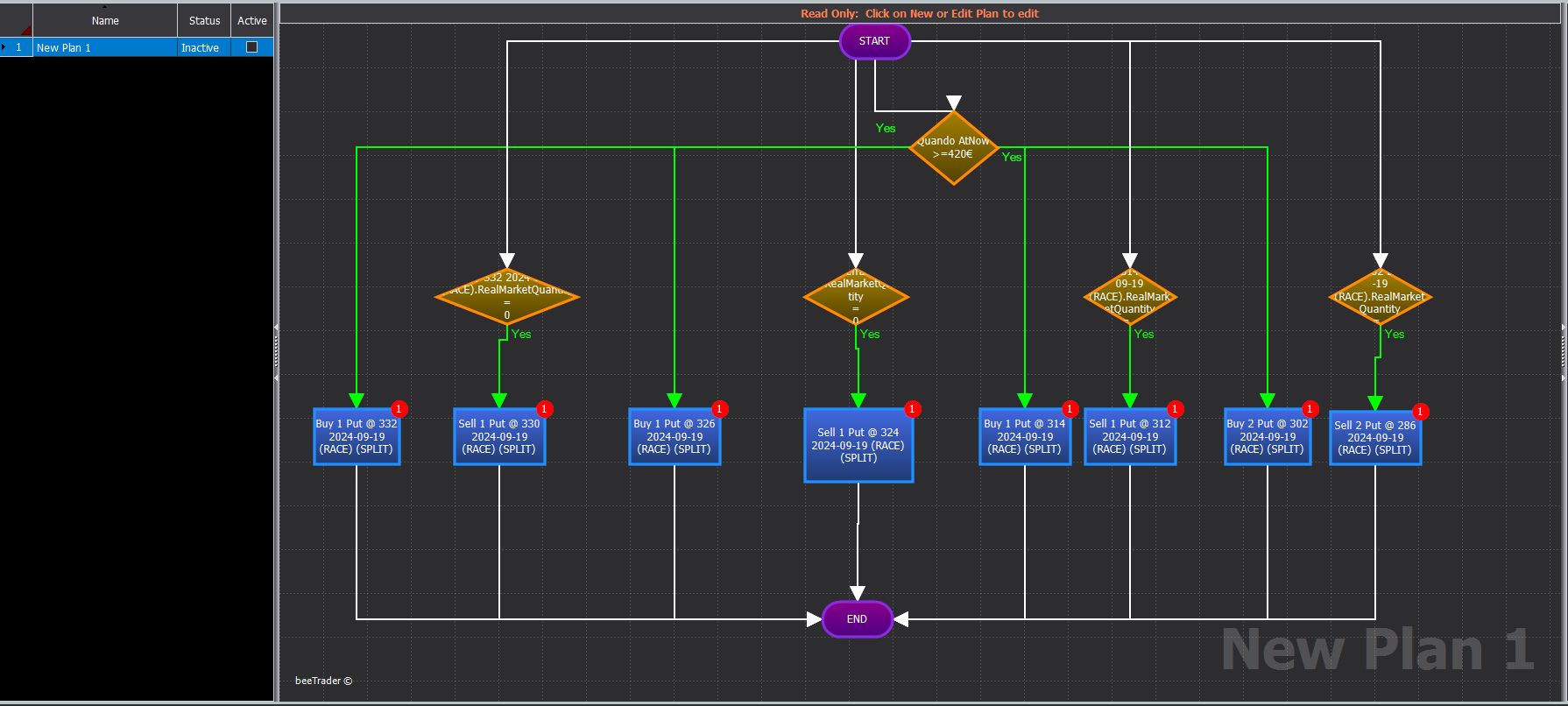Image resolution: width=1568 pixels, height=706 pixels.
Task: Click red badge on Sell 2 Put @ 286
Action: pyautogui.click(x=1420, y=412)
